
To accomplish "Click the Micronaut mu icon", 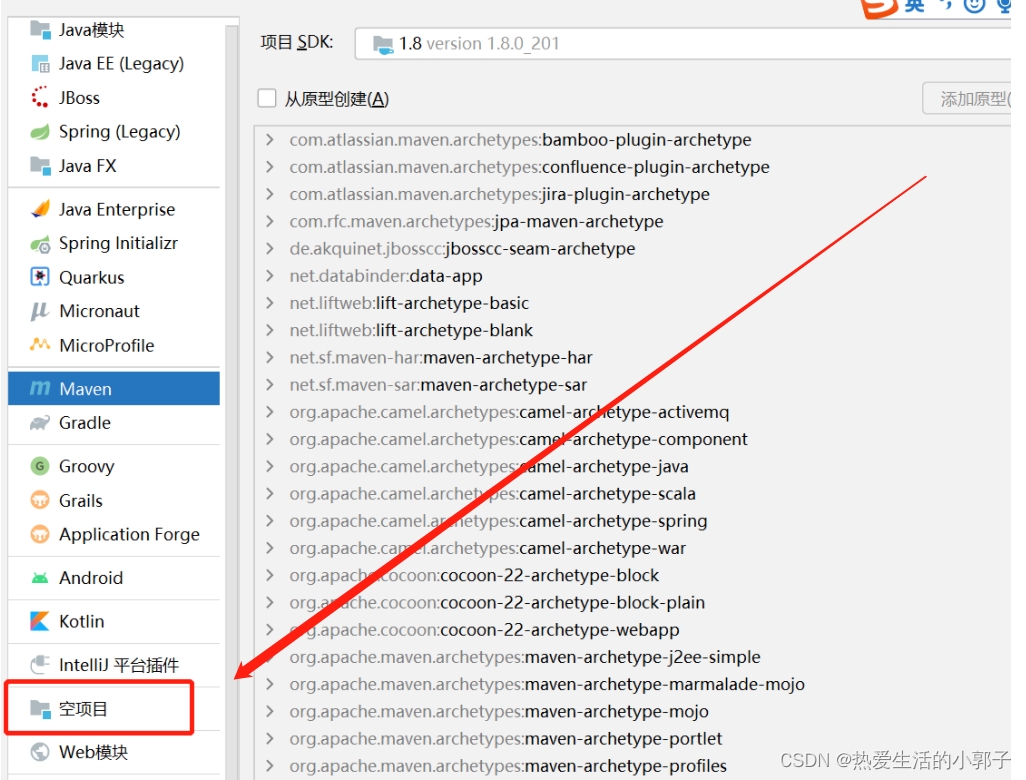I will (x=40, y=311).
